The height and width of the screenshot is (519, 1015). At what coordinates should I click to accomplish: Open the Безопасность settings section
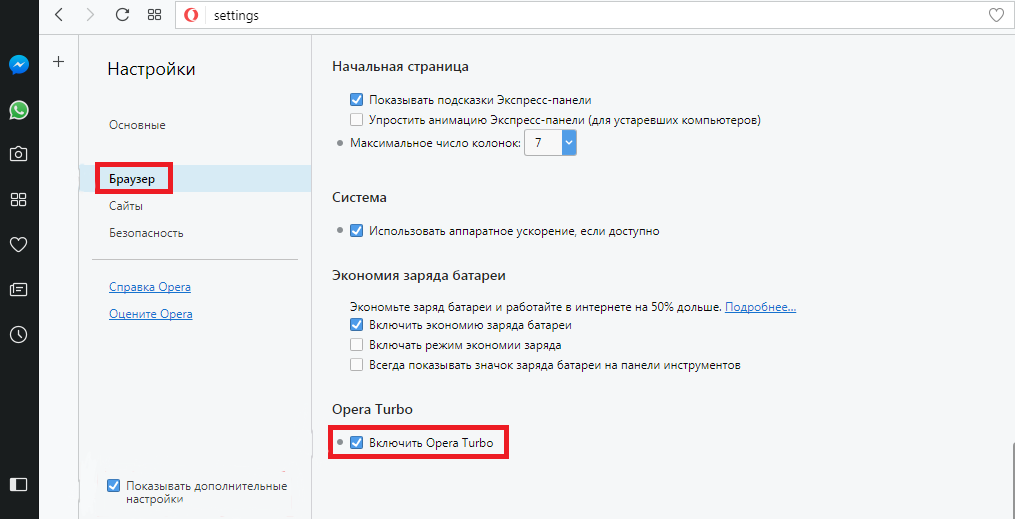tap(146, 233)
